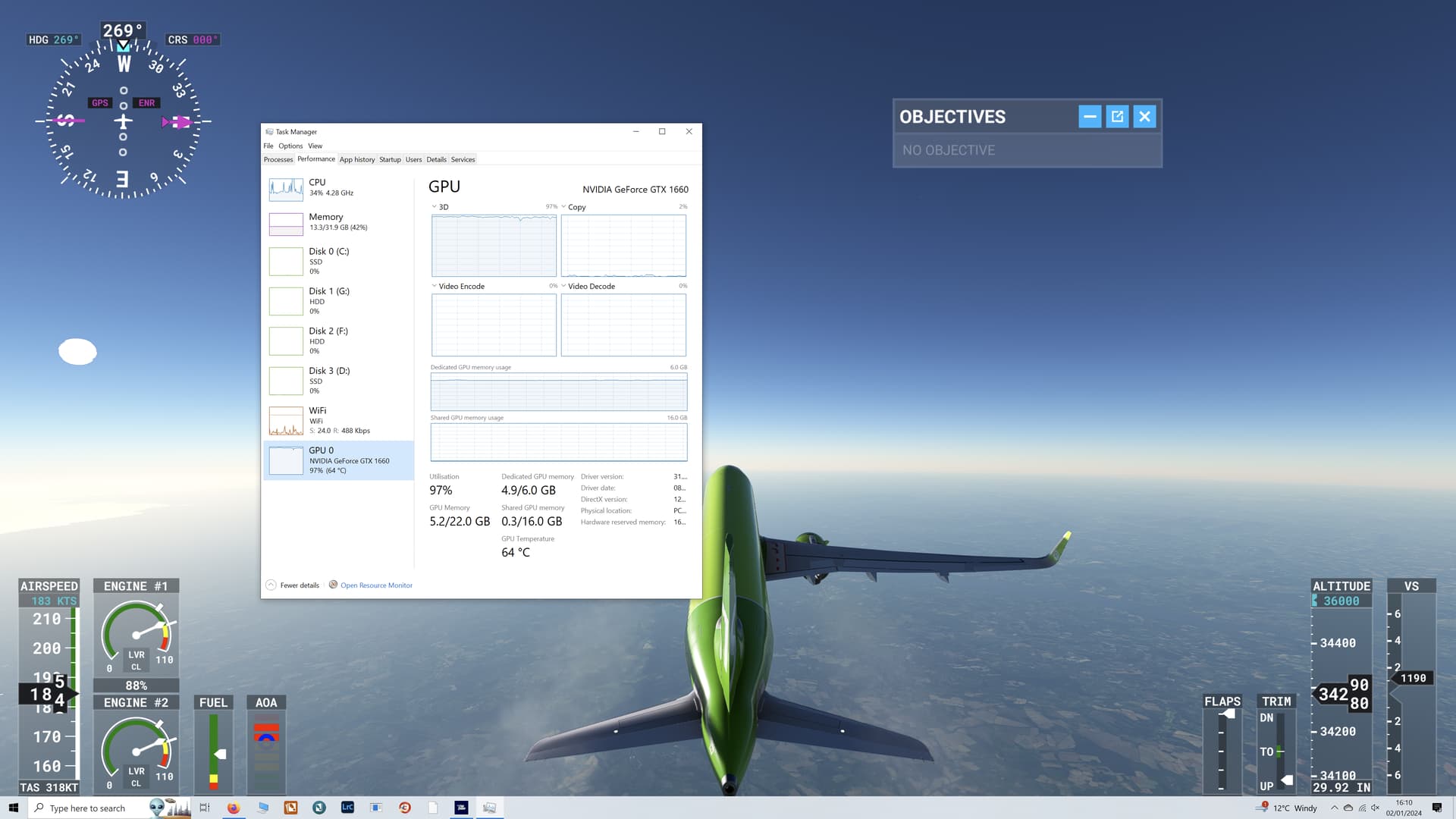Select Disk 3 (D:) in the sidebar

click(339, 381)
